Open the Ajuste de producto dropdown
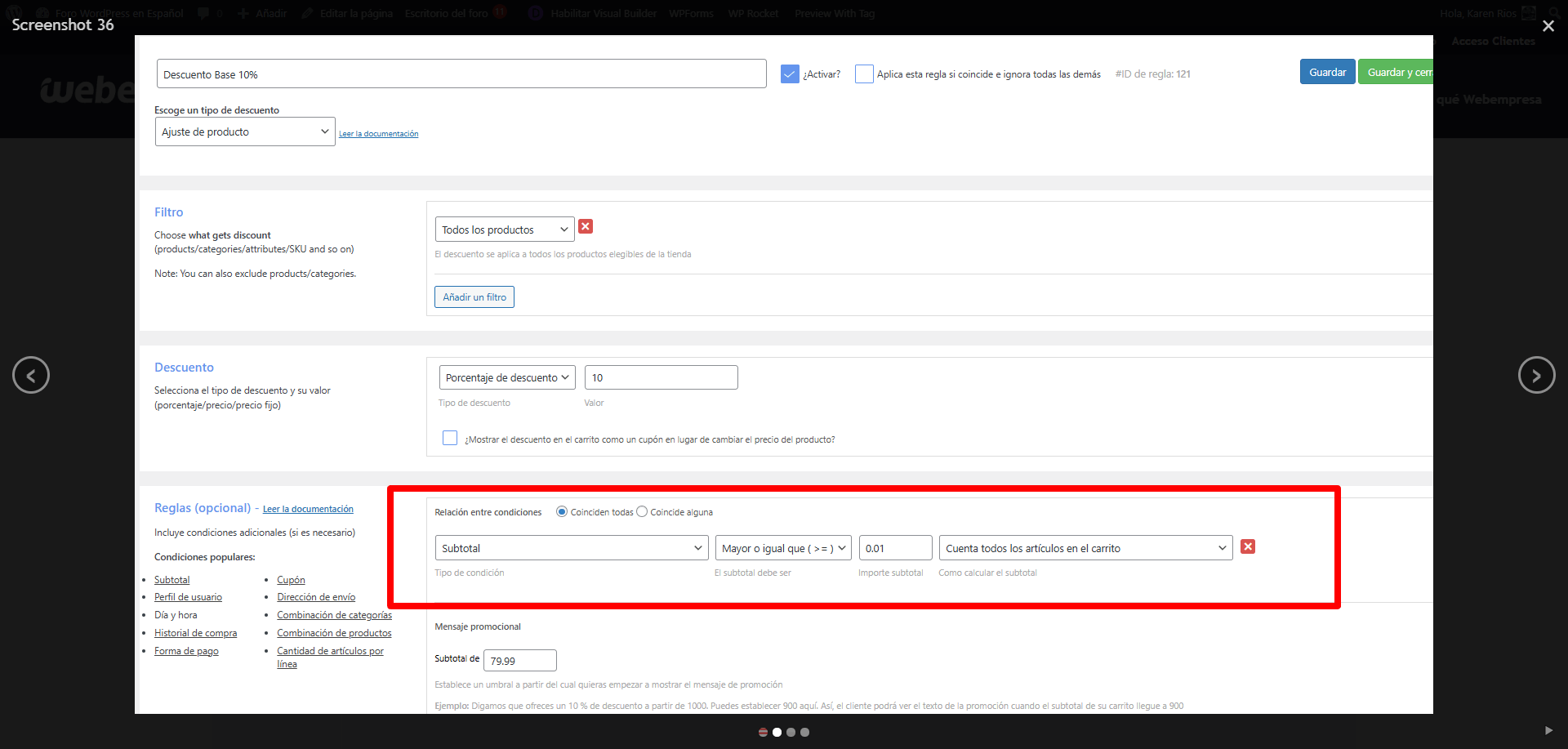 (x=245, y=132)
